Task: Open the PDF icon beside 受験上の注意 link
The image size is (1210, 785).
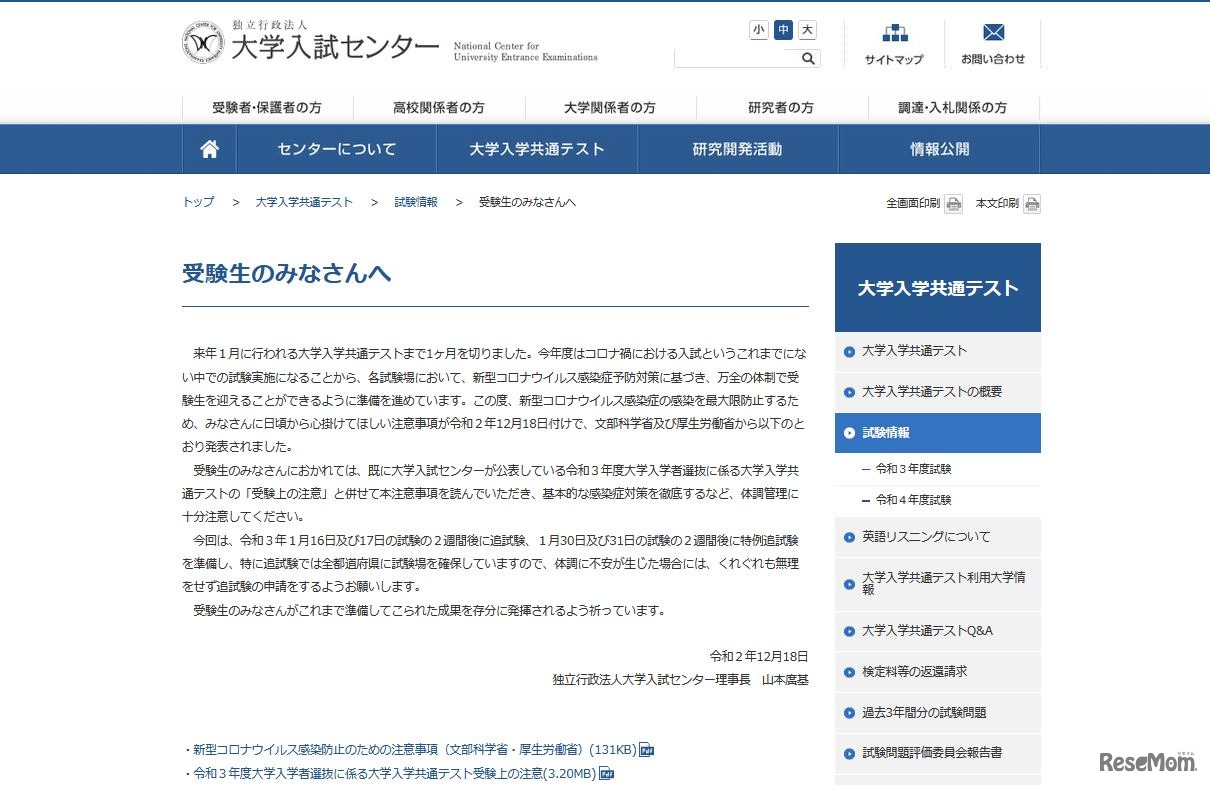Action: pos(605,773)
